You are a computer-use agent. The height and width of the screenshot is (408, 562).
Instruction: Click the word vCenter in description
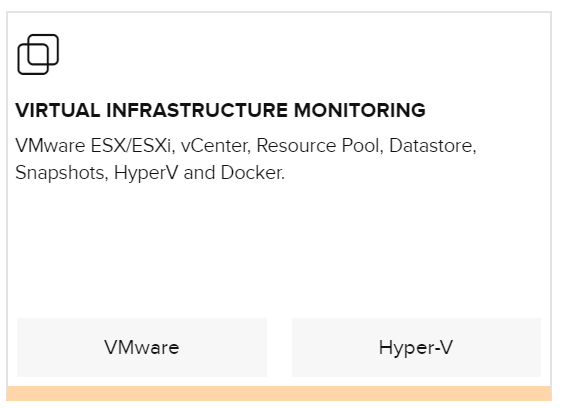coord(215,146)
